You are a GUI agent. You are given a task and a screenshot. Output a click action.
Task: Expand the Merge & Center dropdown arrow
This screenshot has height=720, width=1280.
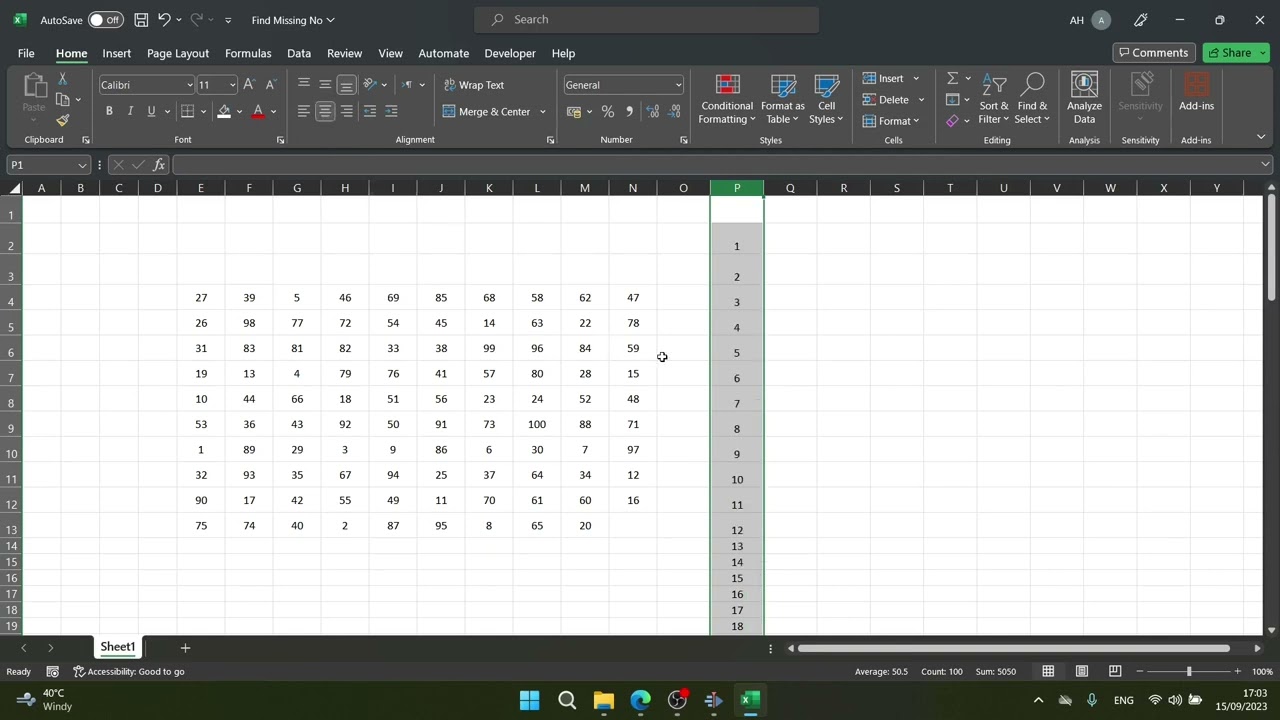coord(543,112)
